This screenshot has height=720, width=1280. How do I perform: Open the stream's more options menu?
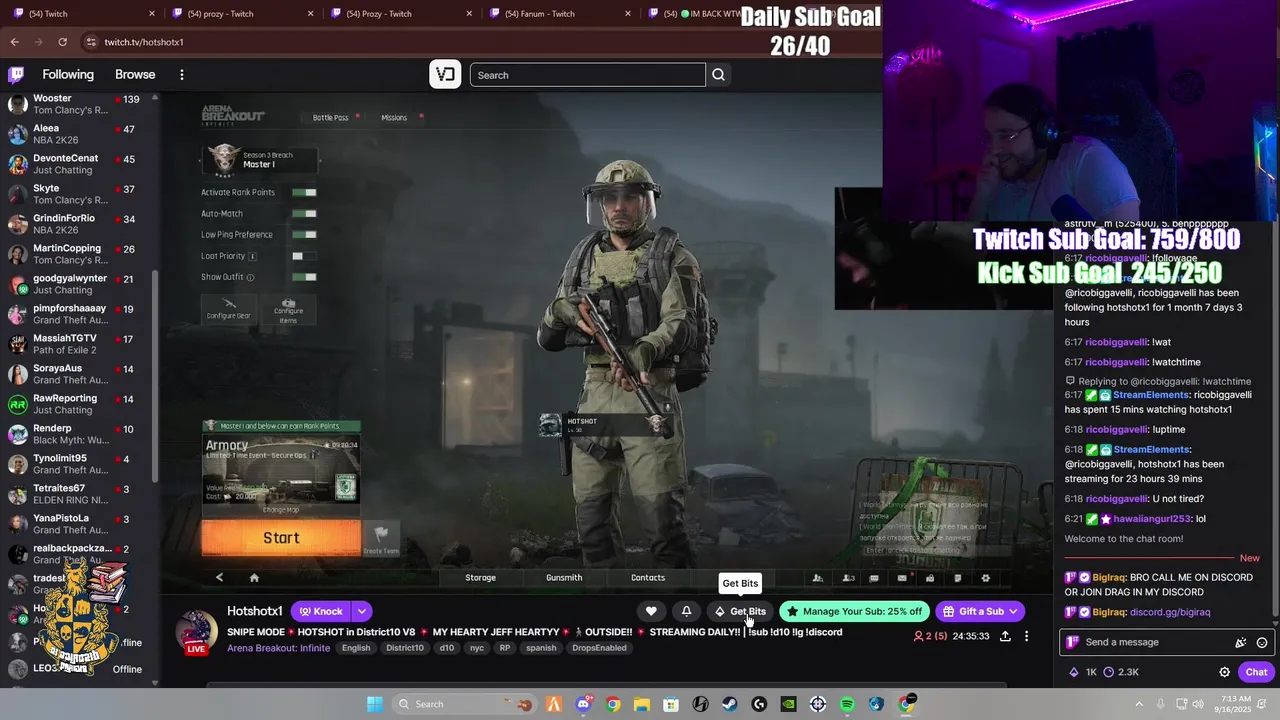(x=1026, y=636)
